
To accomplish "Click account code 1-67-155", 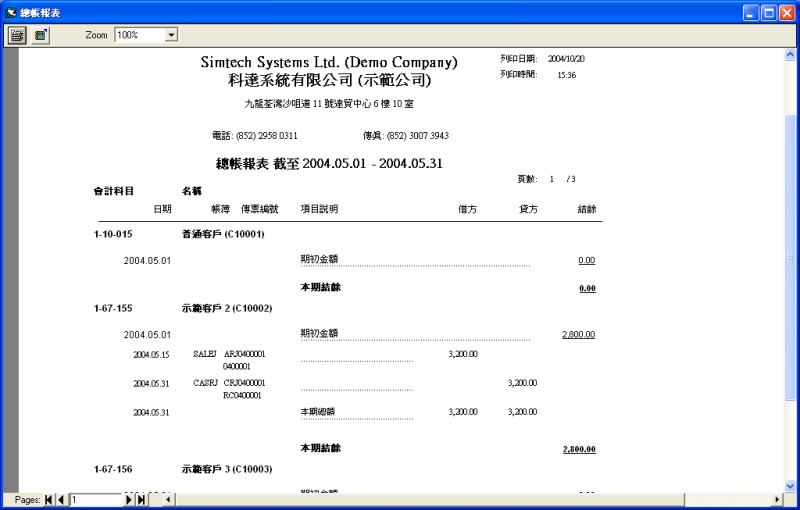I will (113, 308).
